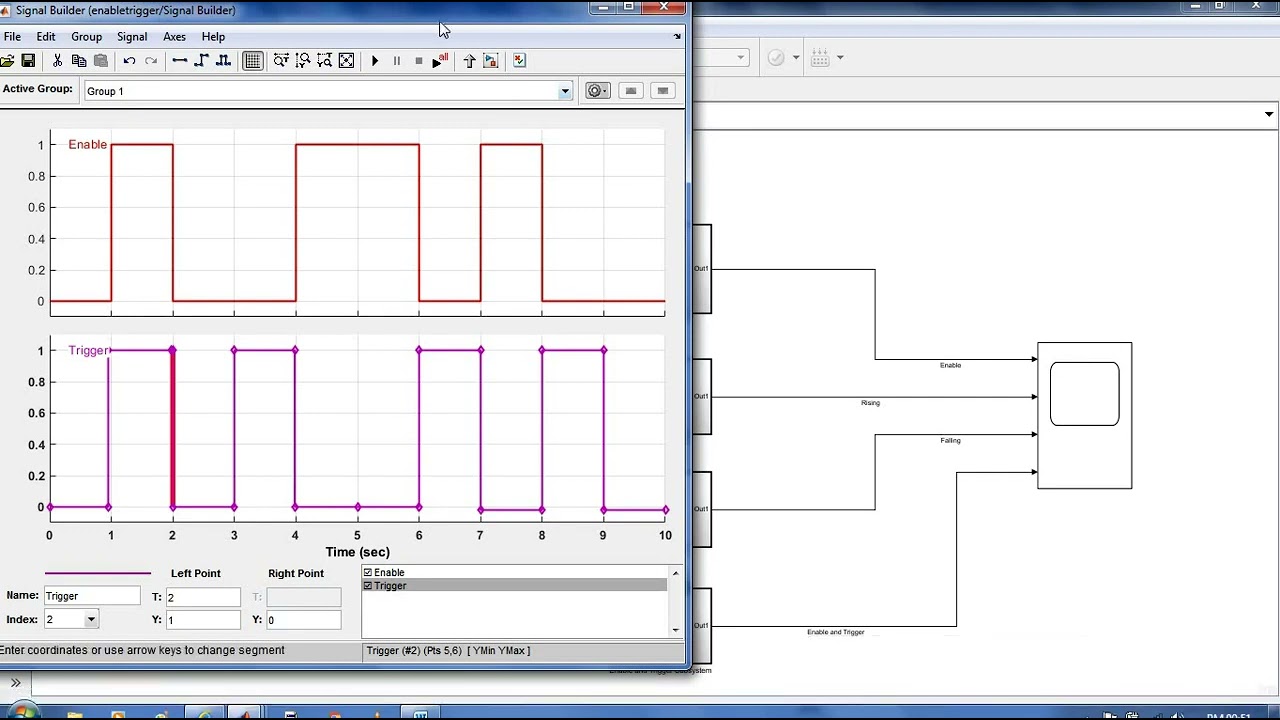Image resolution: width=1280 pixels, height=720 pixels.
Task: Click the Rising signal label in model
Action: pyautogui.click(x=870, y=403)
